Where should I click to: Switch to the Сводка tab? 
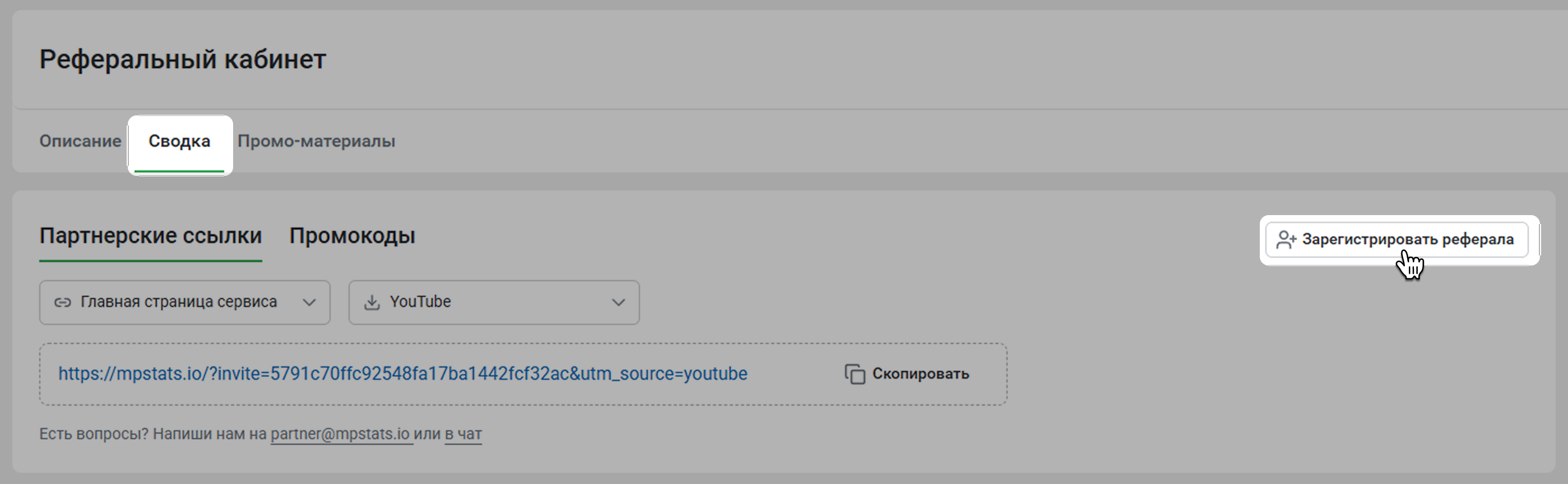click(179, 141)
